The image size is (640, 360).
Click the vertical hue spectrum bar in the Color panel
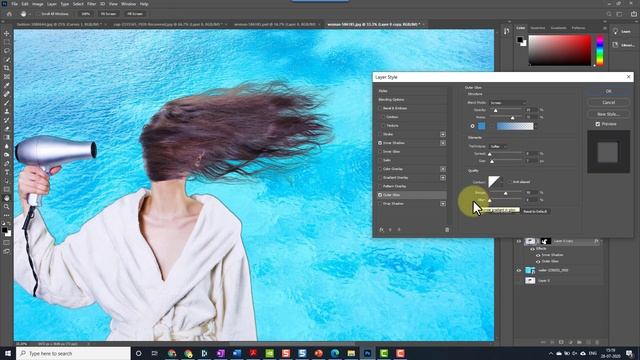click(600, 50)
